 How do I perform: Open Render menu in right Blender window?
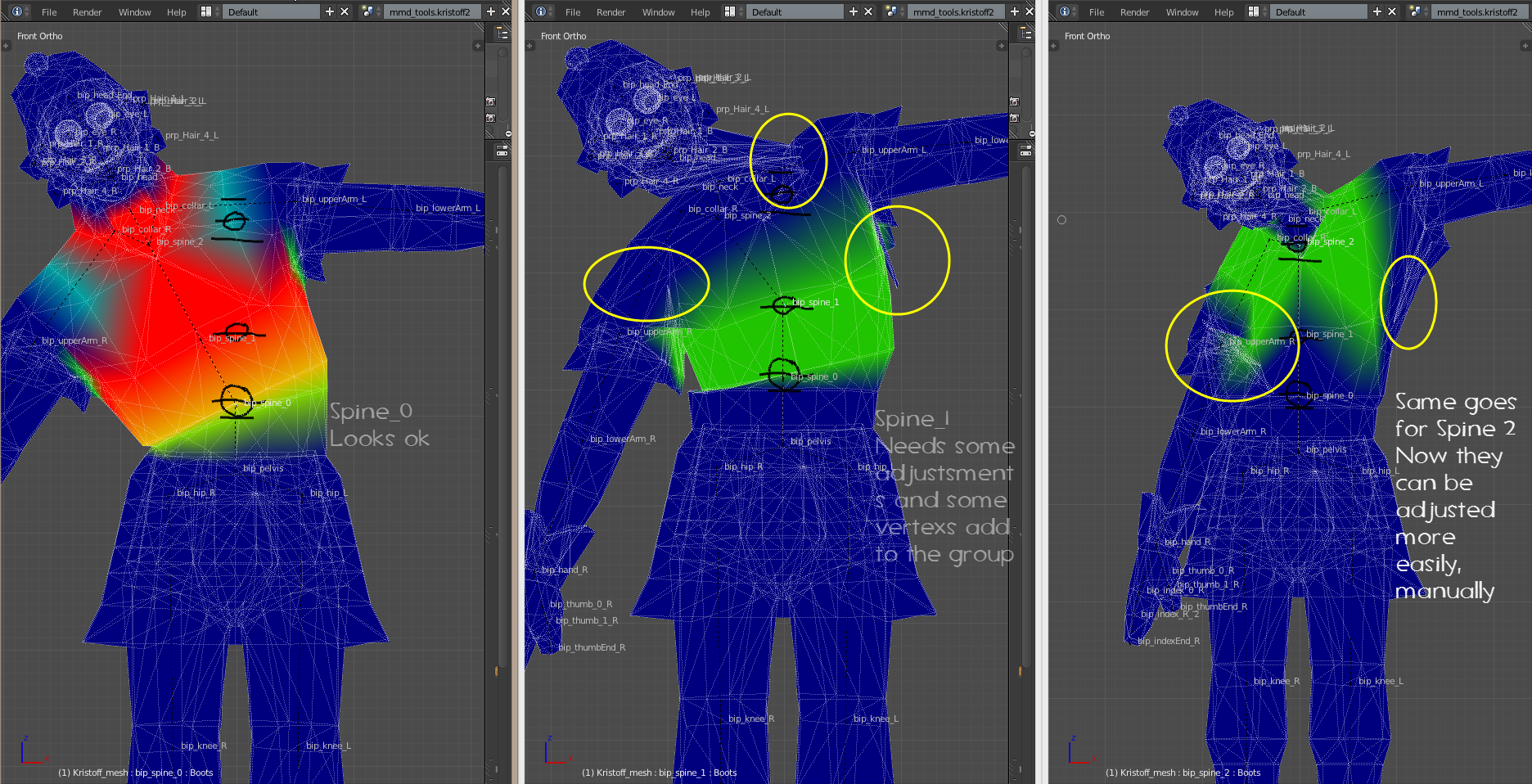(1135, 12)
